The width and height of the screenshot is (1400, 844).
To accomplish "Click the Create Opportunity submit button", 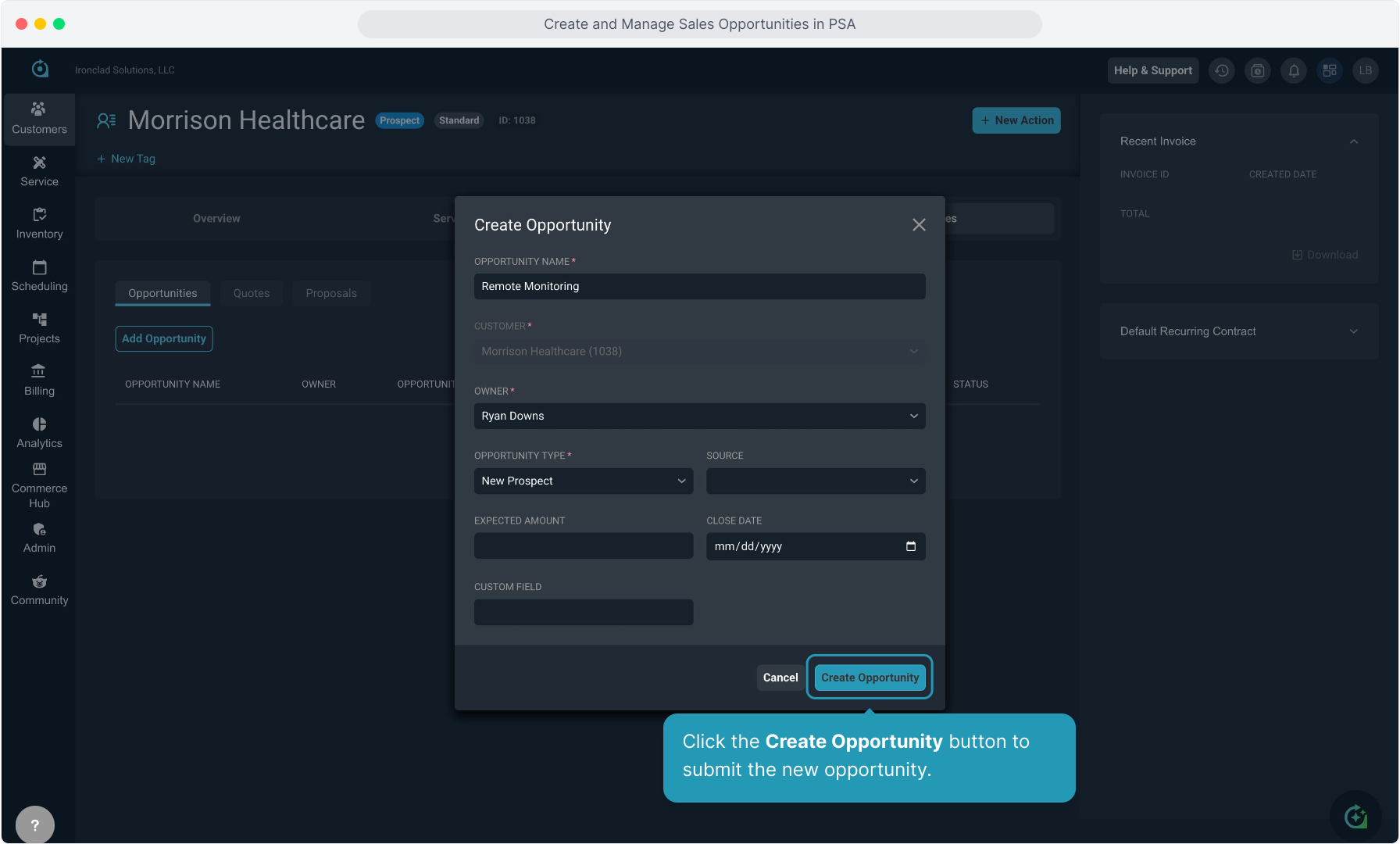I will coord(870,678).
